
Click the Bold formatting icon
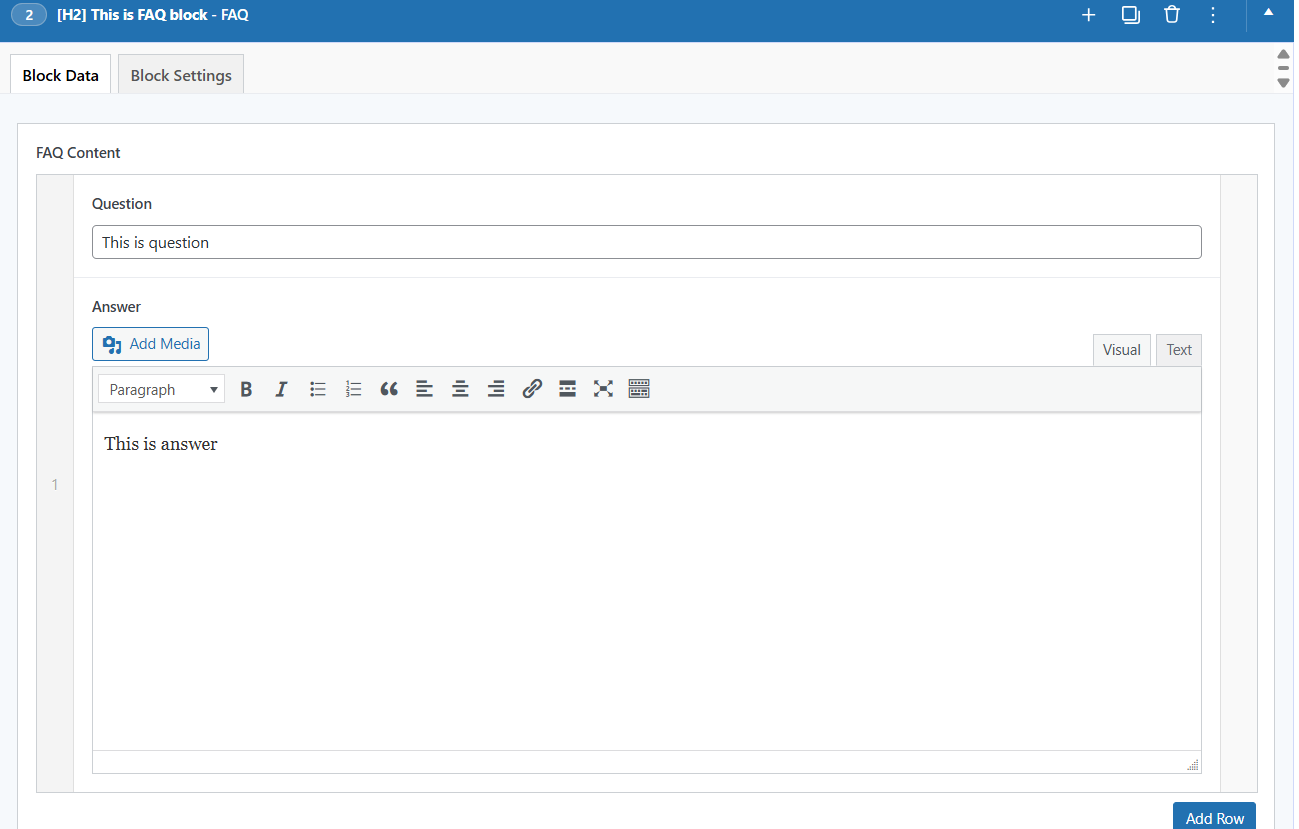[246, 389]
